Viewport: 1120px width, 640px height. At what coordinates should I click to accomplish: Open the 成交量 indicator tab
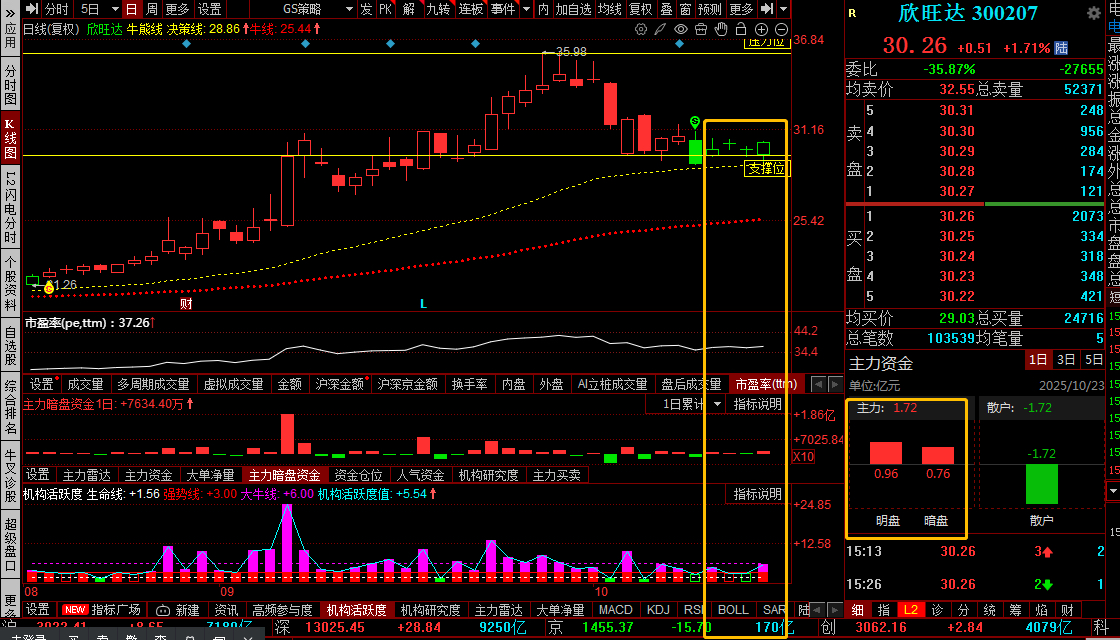tap(85, 384)
